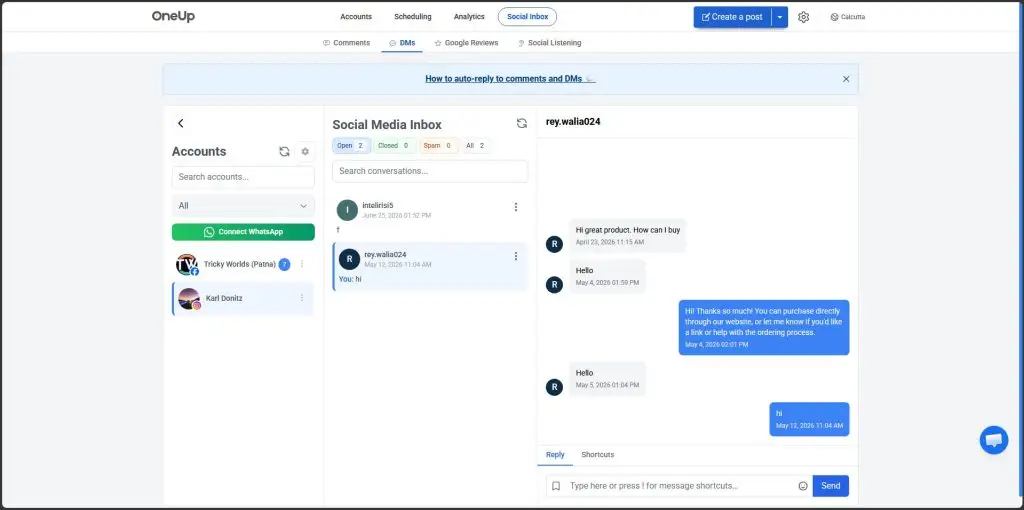Open options menu for intelirisi5 conversation
Image resolution: width=1024 pixels, height=510 pixels.
point(515,207)
